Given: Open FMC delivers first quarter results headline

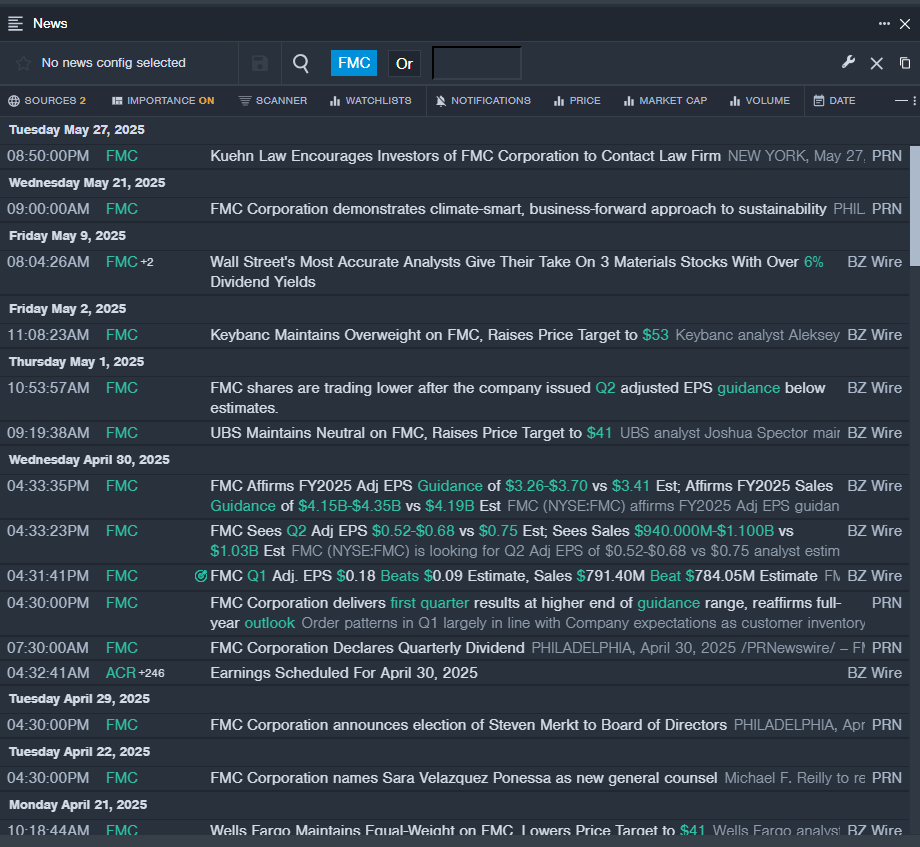Looking at the screenshot, I should pos(526,613).
